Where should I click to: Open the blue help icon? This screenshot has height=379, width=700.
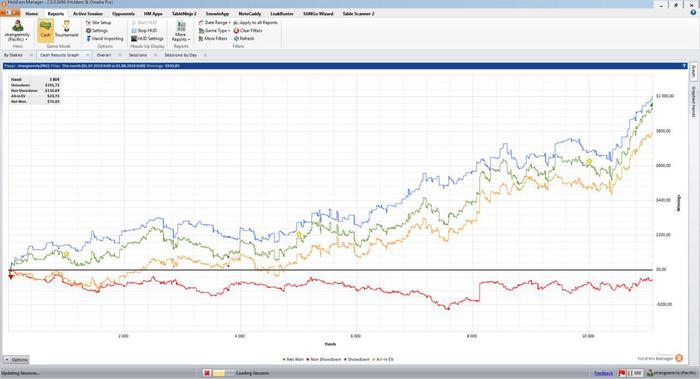[693, 12]
